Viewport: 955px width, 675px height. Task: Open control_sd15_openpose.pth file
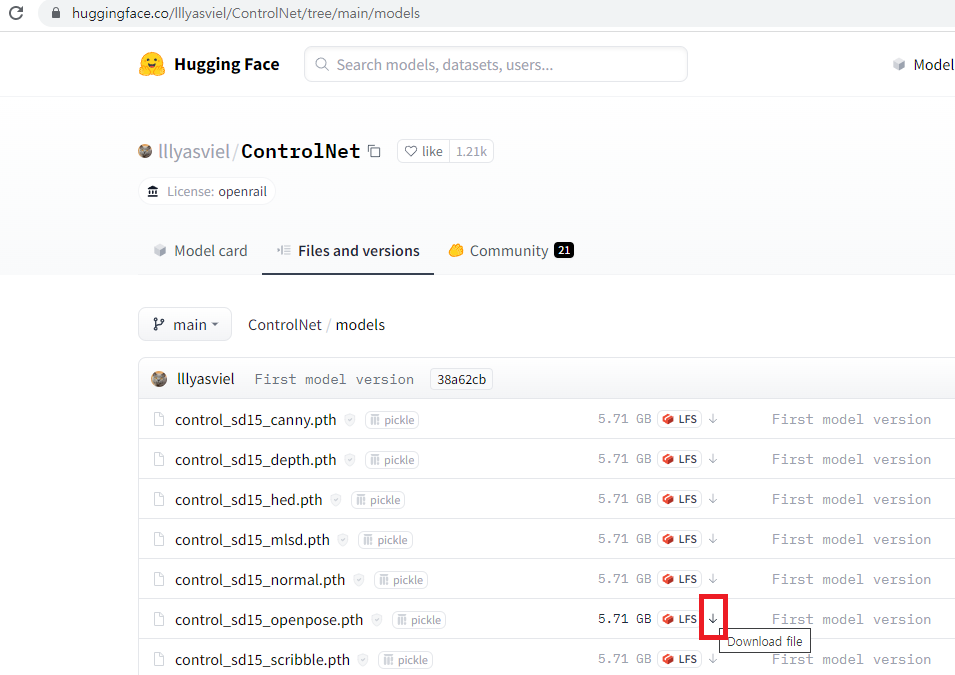click(x=269, y=620)
